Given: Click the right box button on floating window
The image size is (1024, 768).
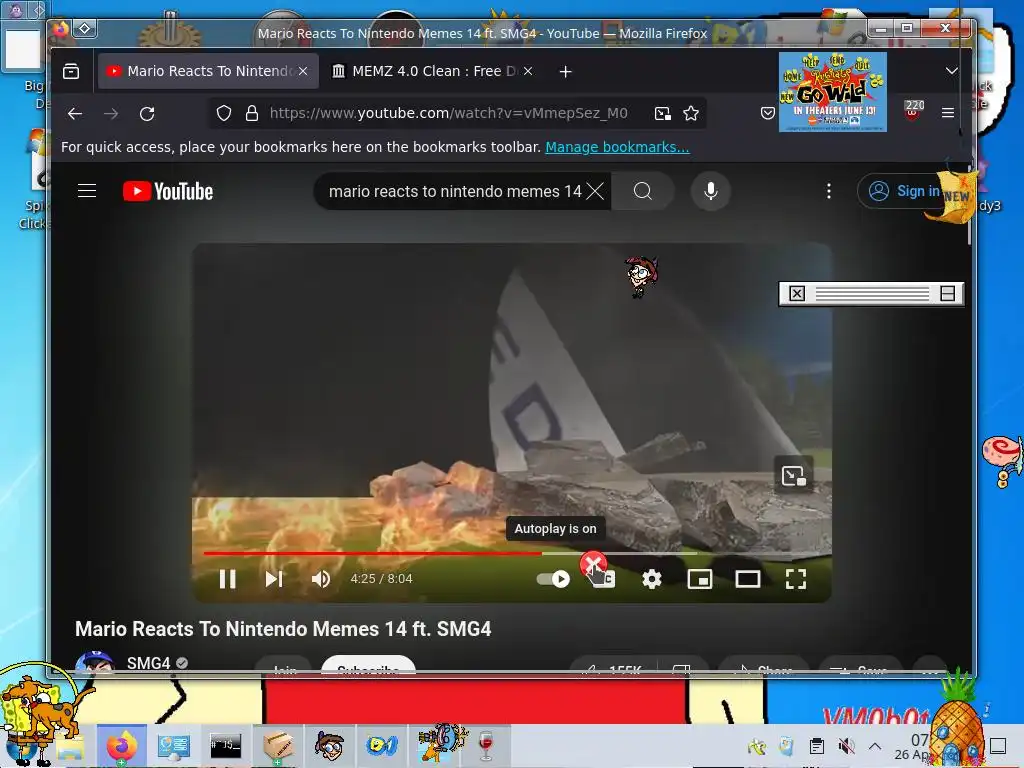Looking at the screenshot, I should tap(948, 293).
